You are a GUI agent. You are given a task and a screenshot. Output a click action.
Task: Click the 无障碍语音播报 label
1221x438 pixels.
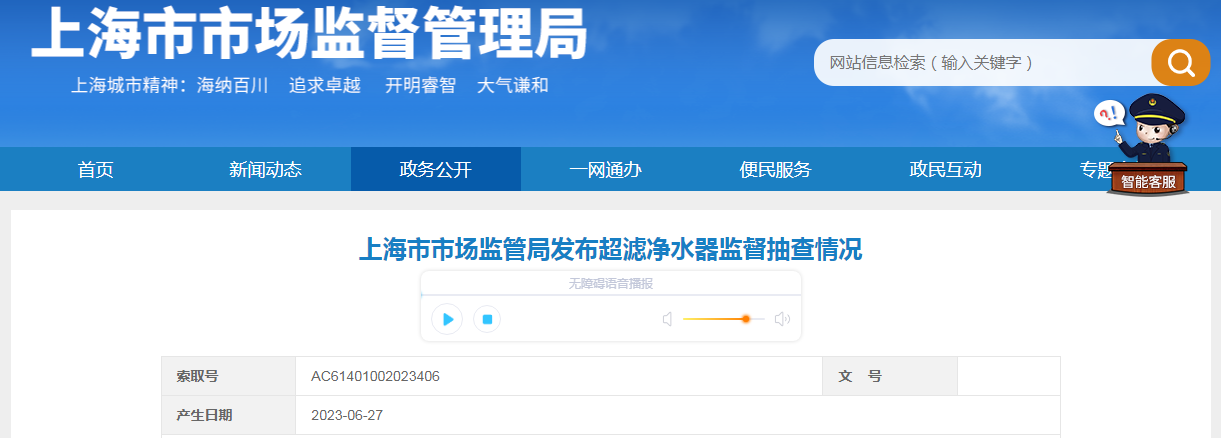click(x=610, y=284)
